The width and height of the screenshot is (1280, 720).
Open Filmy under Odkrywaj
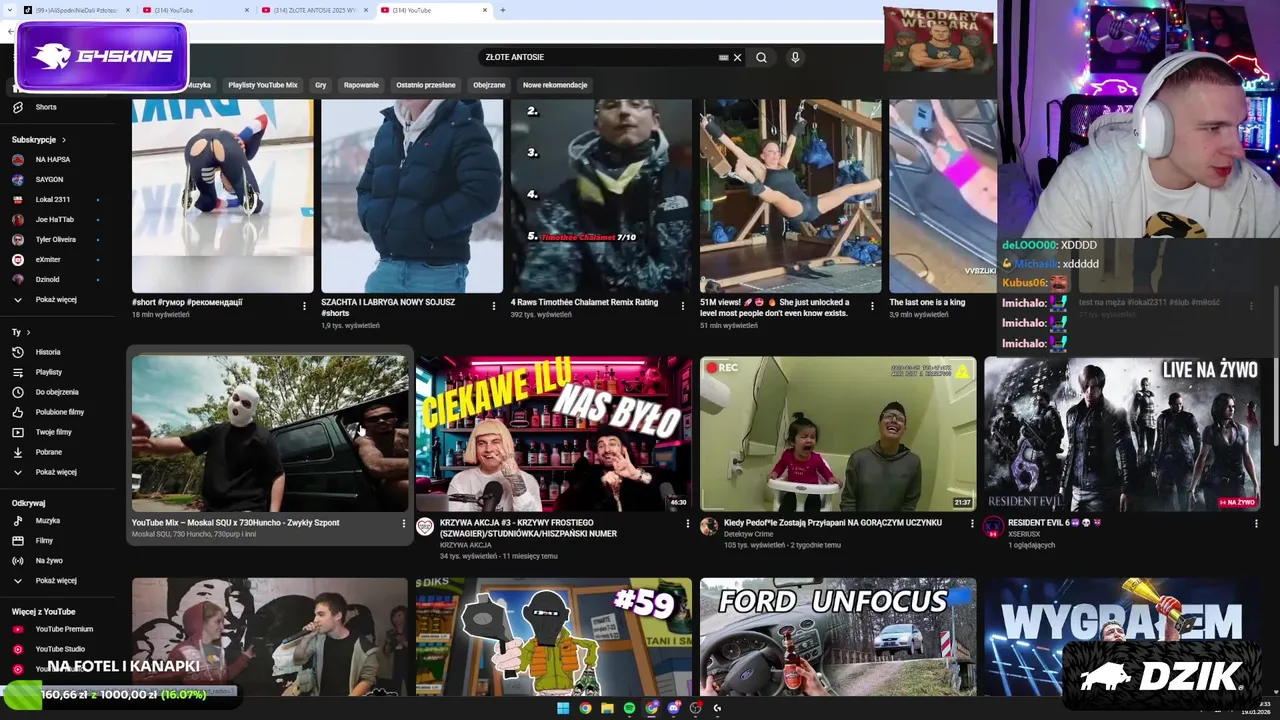click(x=44, y=541)
